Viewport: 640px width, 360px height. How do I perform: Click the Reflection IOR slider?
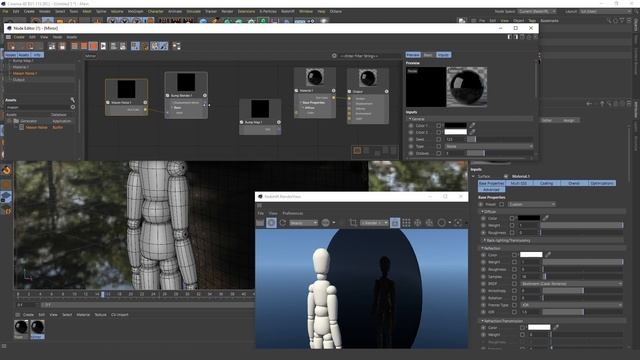pyautogui.click(x=582, y=312)
